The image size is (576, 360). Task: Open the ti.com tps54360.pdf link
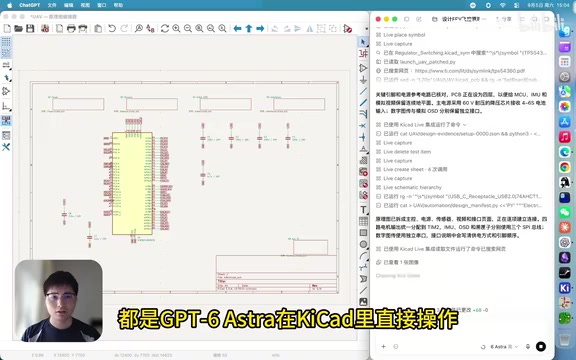(469, 71)
